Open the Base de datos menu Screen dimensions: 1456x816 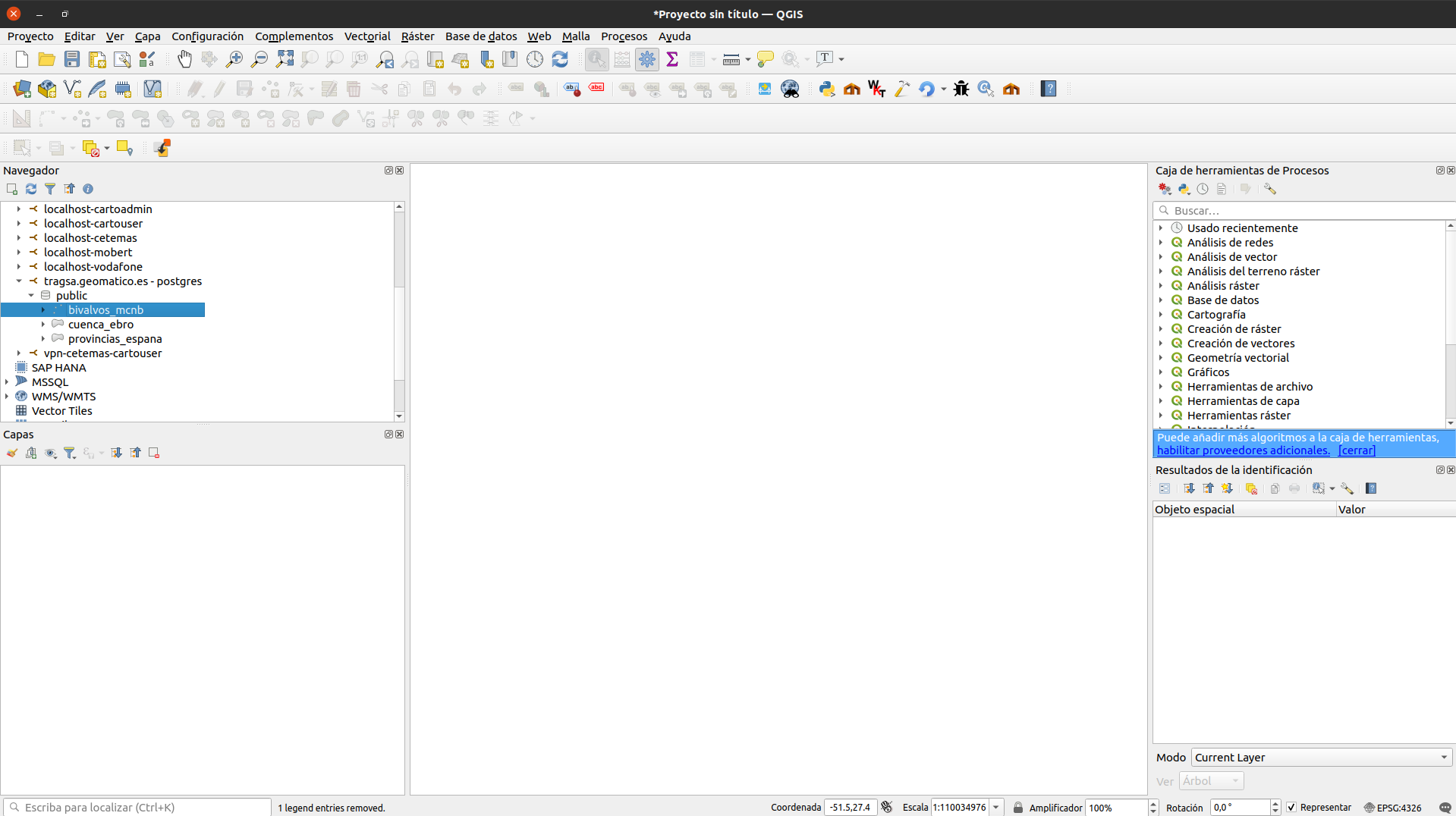point(481,36)
